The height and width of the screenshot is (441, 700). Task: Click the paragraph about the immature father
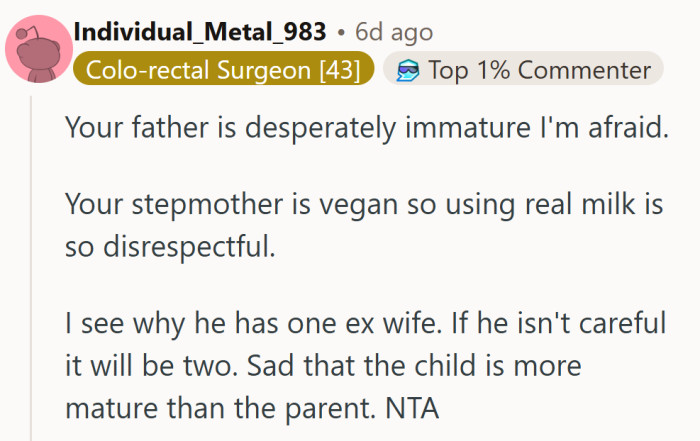(x=365, y=129)
